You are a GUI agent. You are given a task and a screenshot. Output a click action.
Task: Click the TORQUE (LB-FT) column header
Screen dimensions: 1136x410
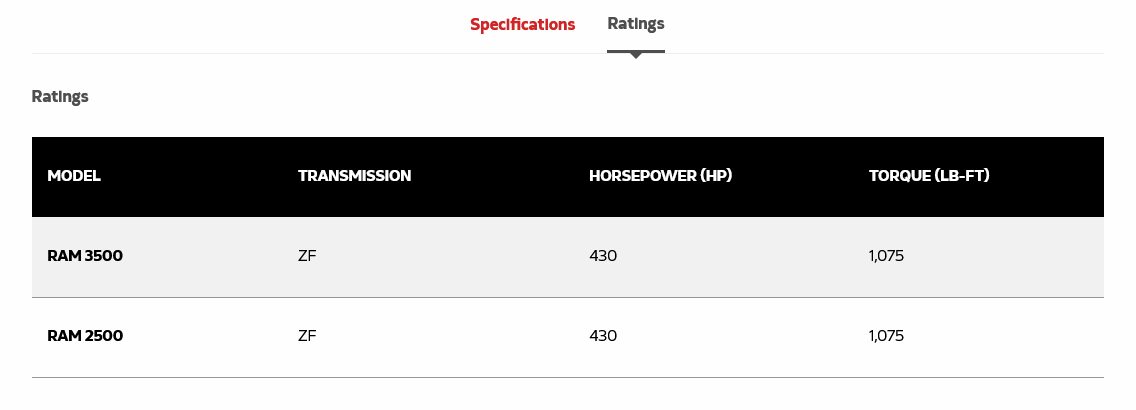(930, 176)
